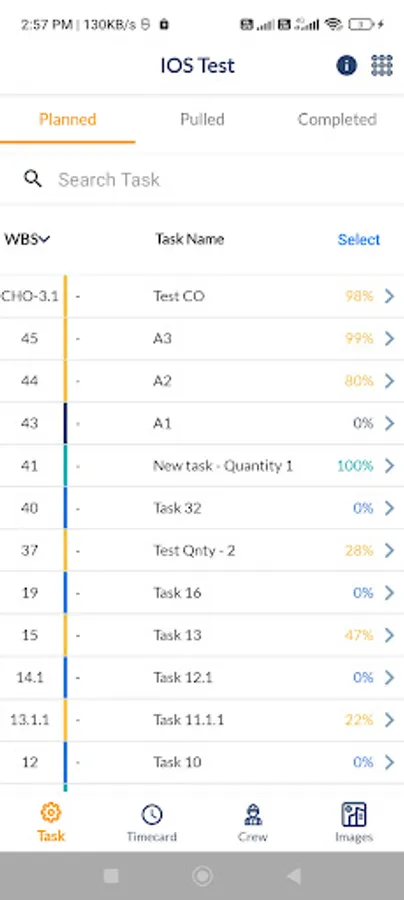Open the grid apps menu icon
The height and width of the screenshot is (900, 404).
click(x=382, y=65)
